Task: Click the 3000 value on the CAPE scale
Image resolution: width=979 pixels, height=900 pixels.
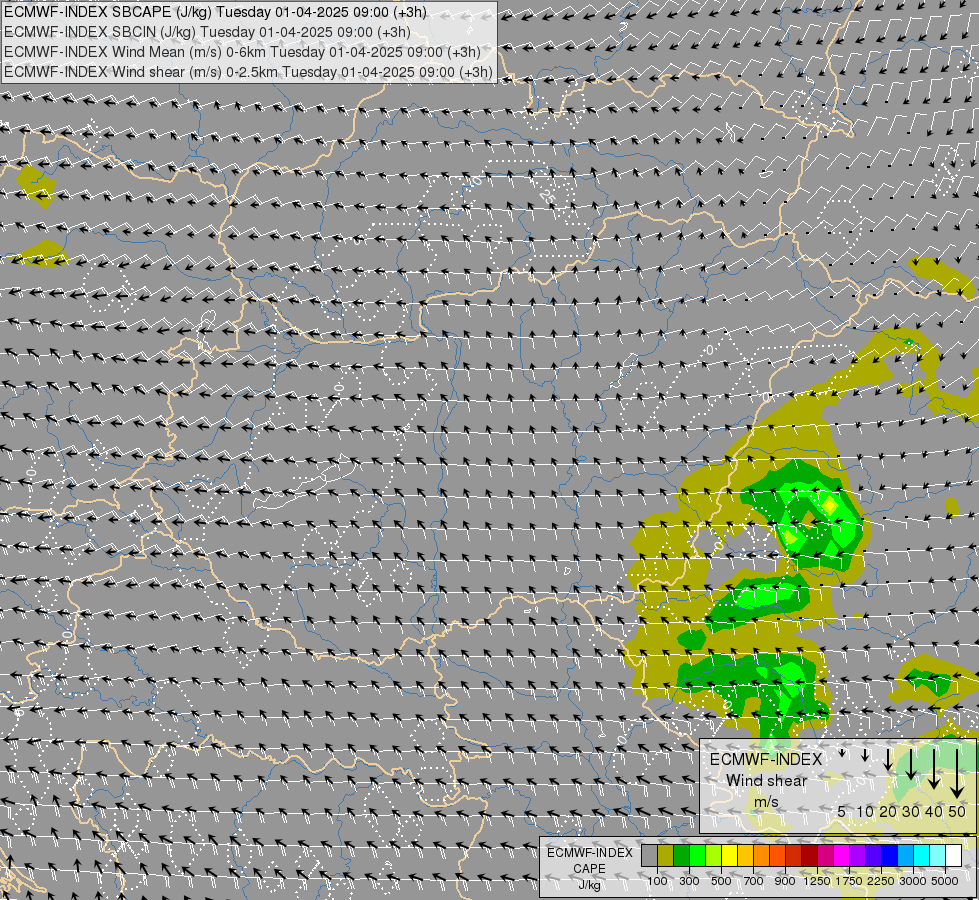Action: [912, 881]
